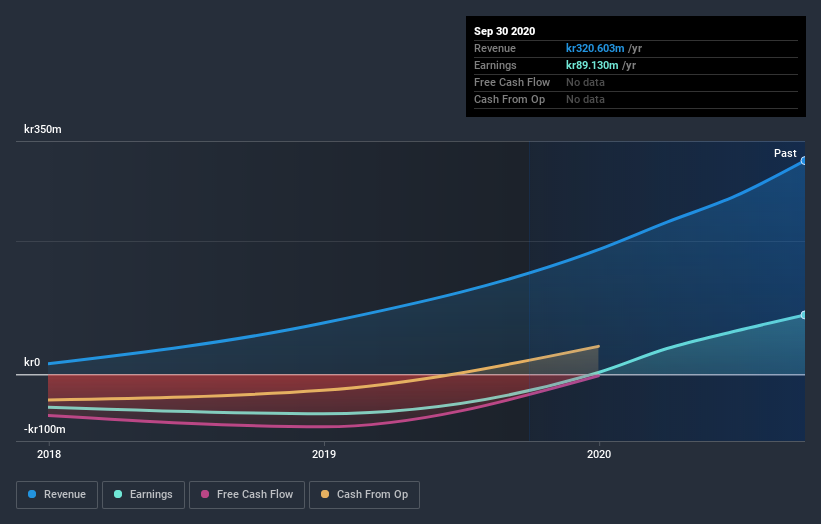
Task: Toggle the Revenue legend button
Action: point(57,495)
